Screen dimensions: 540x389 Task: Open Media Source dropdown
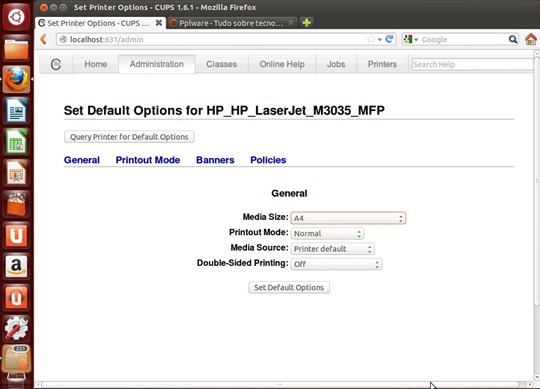(x=333, y=249)
